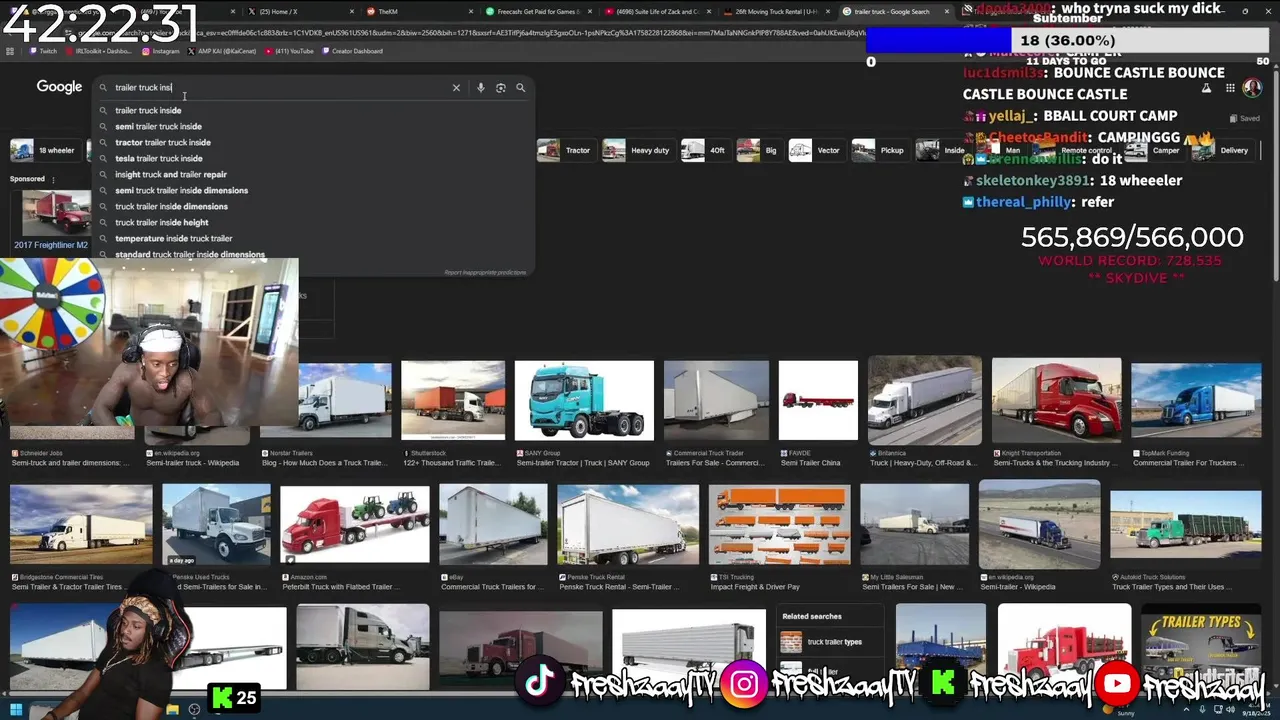The width and height of the screenshot is (1280, 720).
Task: Open Shutterstock orange container truck image
Action: coord(453,400)
